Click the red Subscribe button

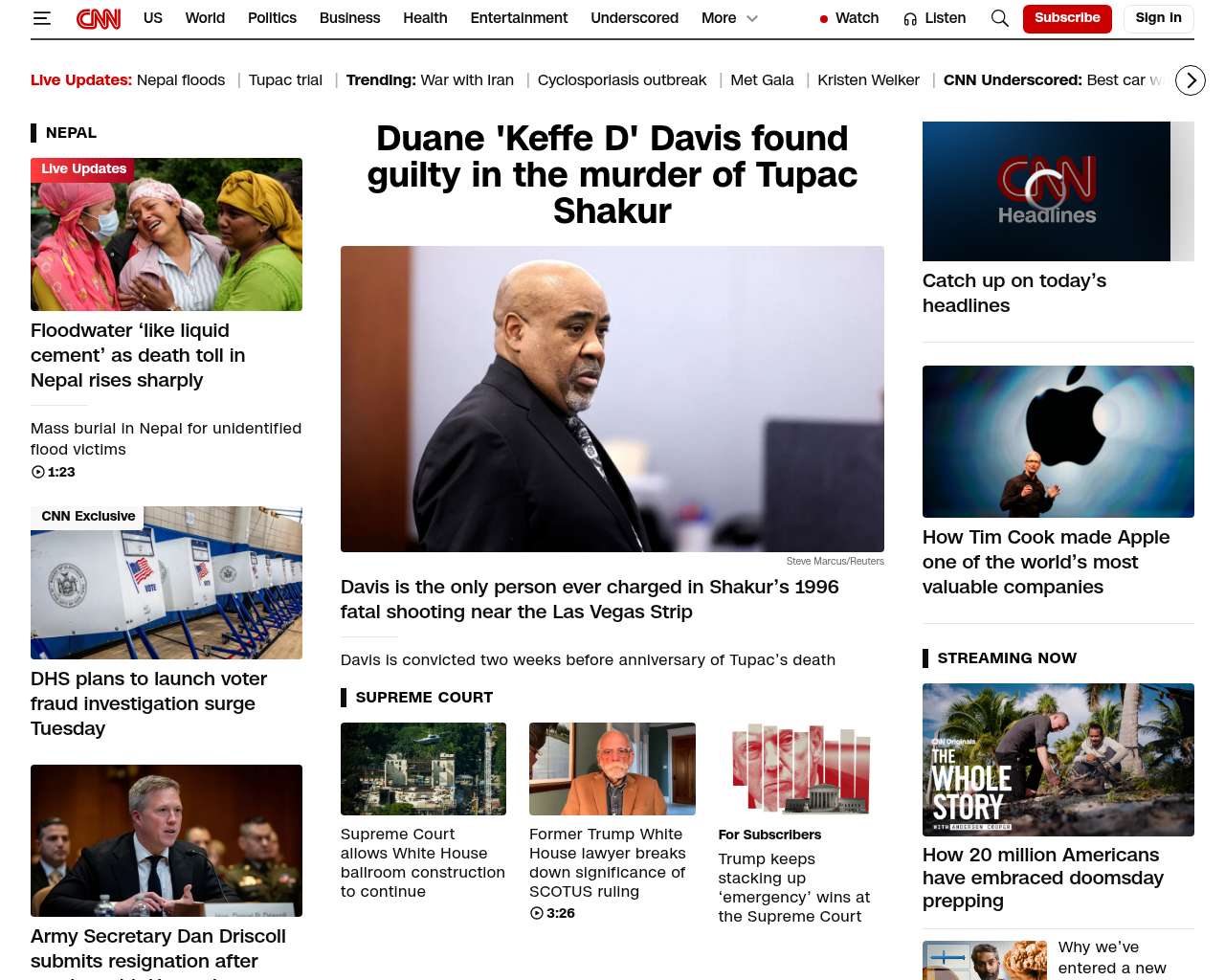coord(1067,18)
